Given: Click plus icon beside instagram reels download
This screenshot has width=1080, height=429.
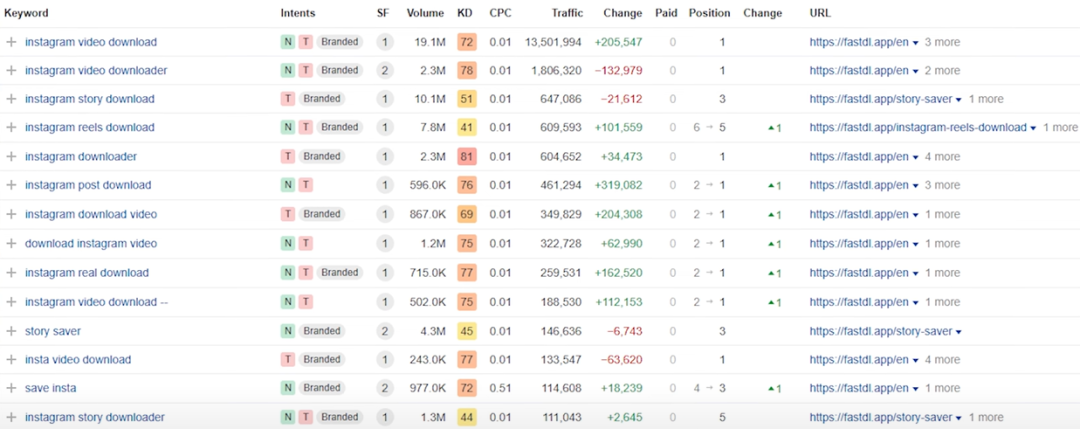Looking at the screenshot, I should coord(10,127).
